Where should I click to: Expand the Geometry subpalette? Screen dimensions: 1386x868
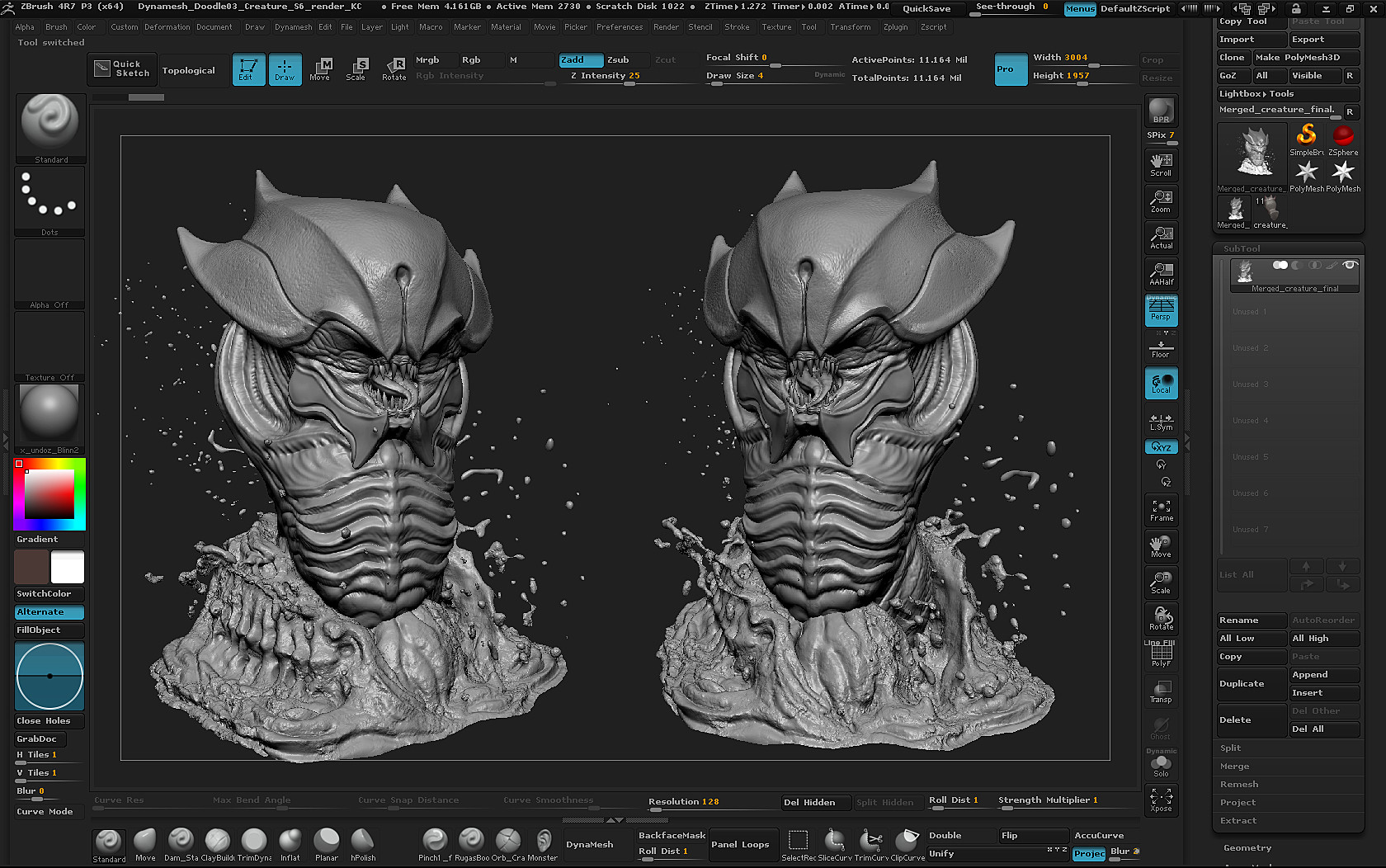click(x=1247, y=847)
